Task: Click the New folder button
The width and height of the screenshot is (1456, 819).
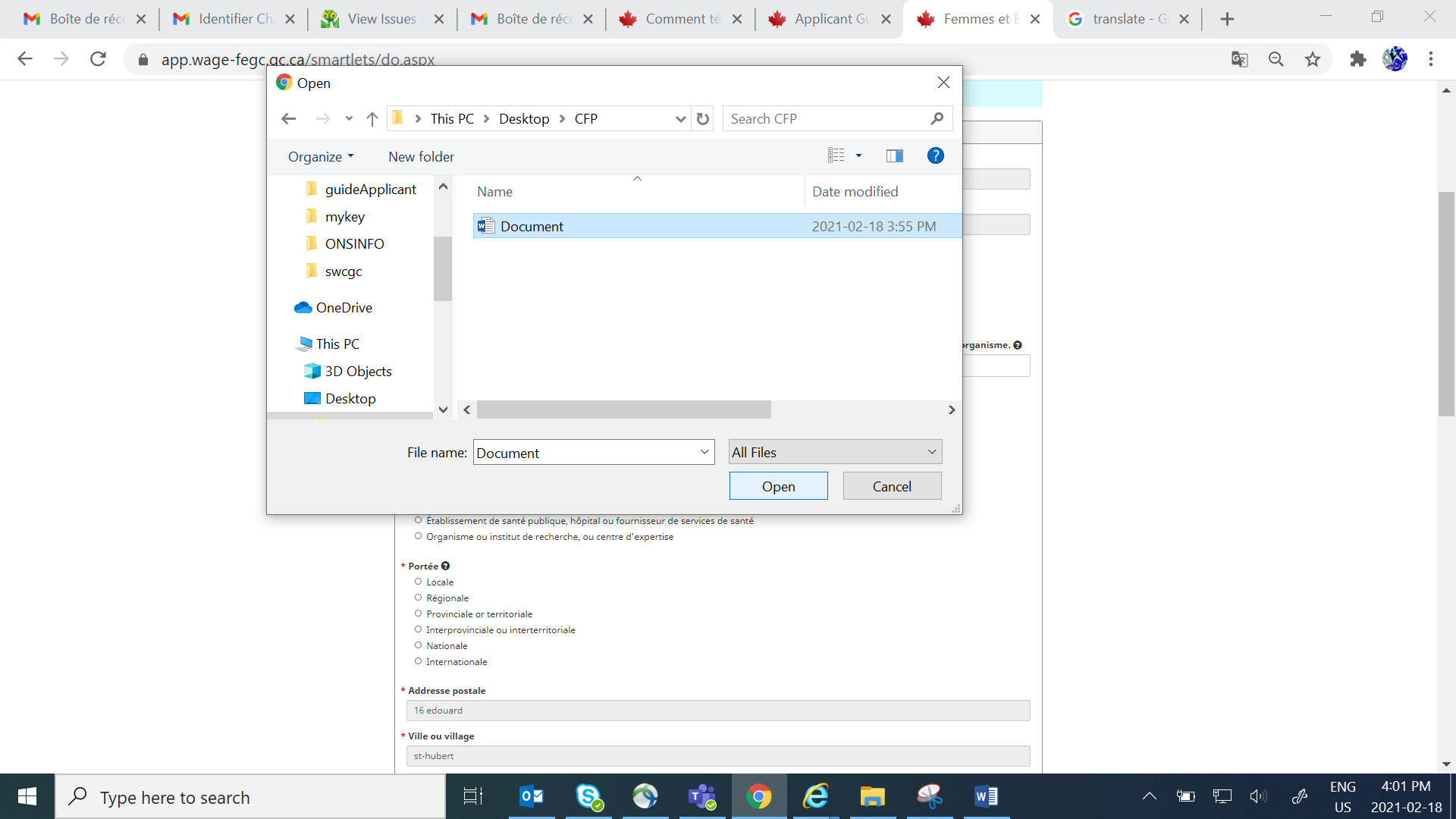Action: point(421,157)
